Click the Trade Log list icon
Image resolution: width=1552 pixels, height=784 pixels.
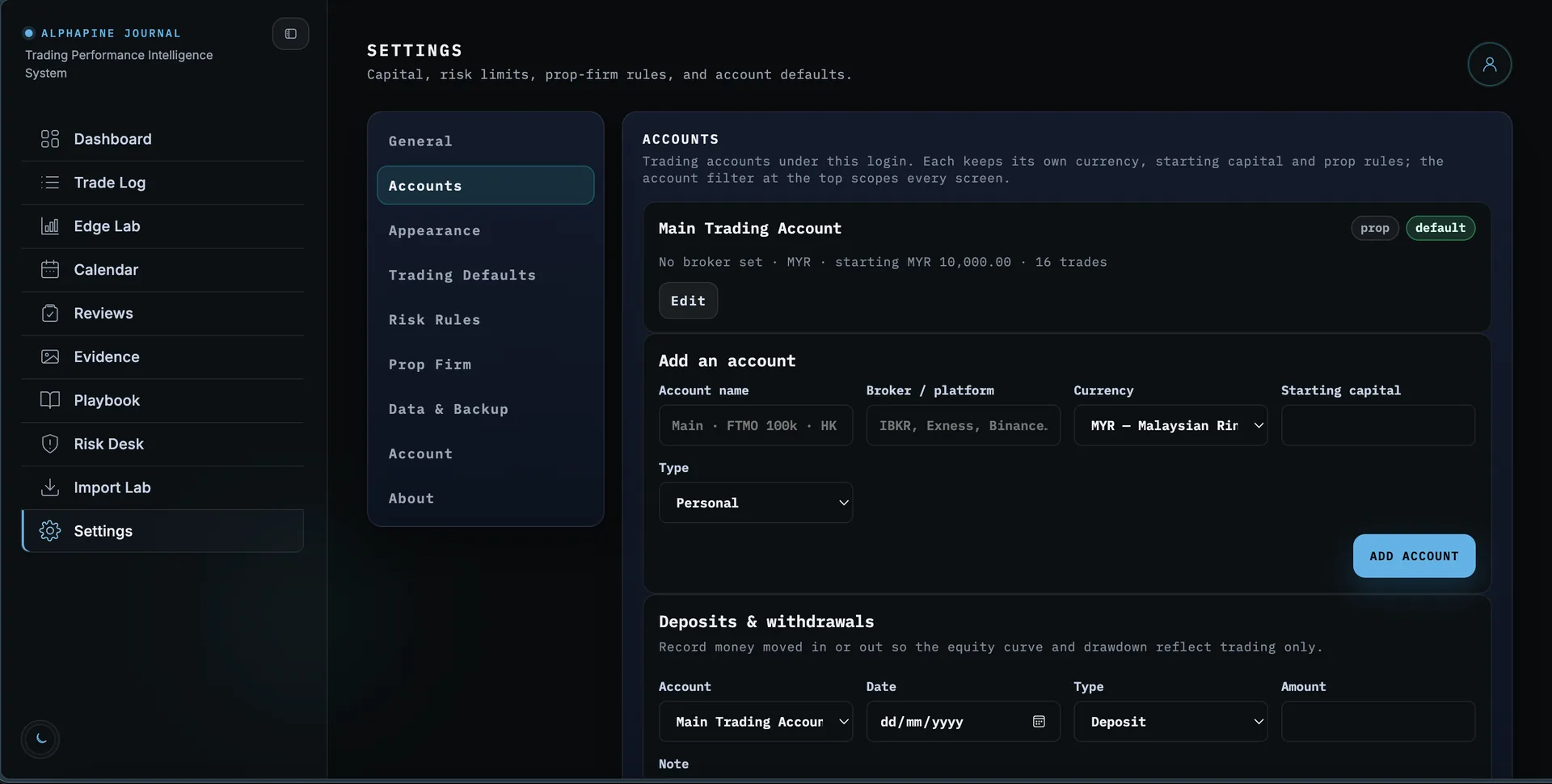click(50, 183)
